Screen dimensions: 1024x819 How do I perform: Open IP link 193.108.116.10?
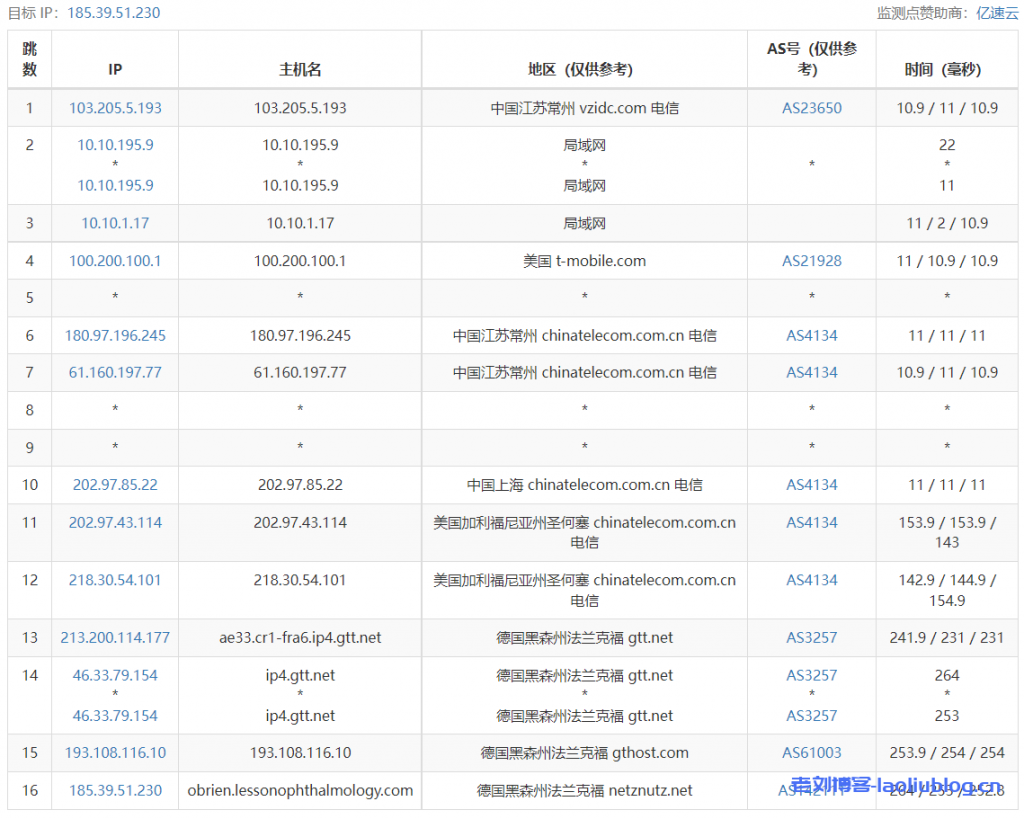tap(115, 753)
